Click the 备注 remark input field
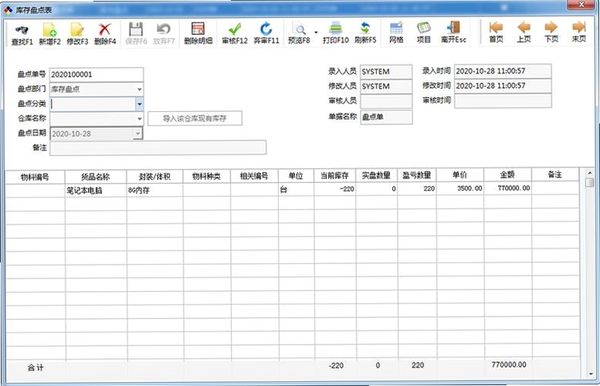 tap(158, 148)
